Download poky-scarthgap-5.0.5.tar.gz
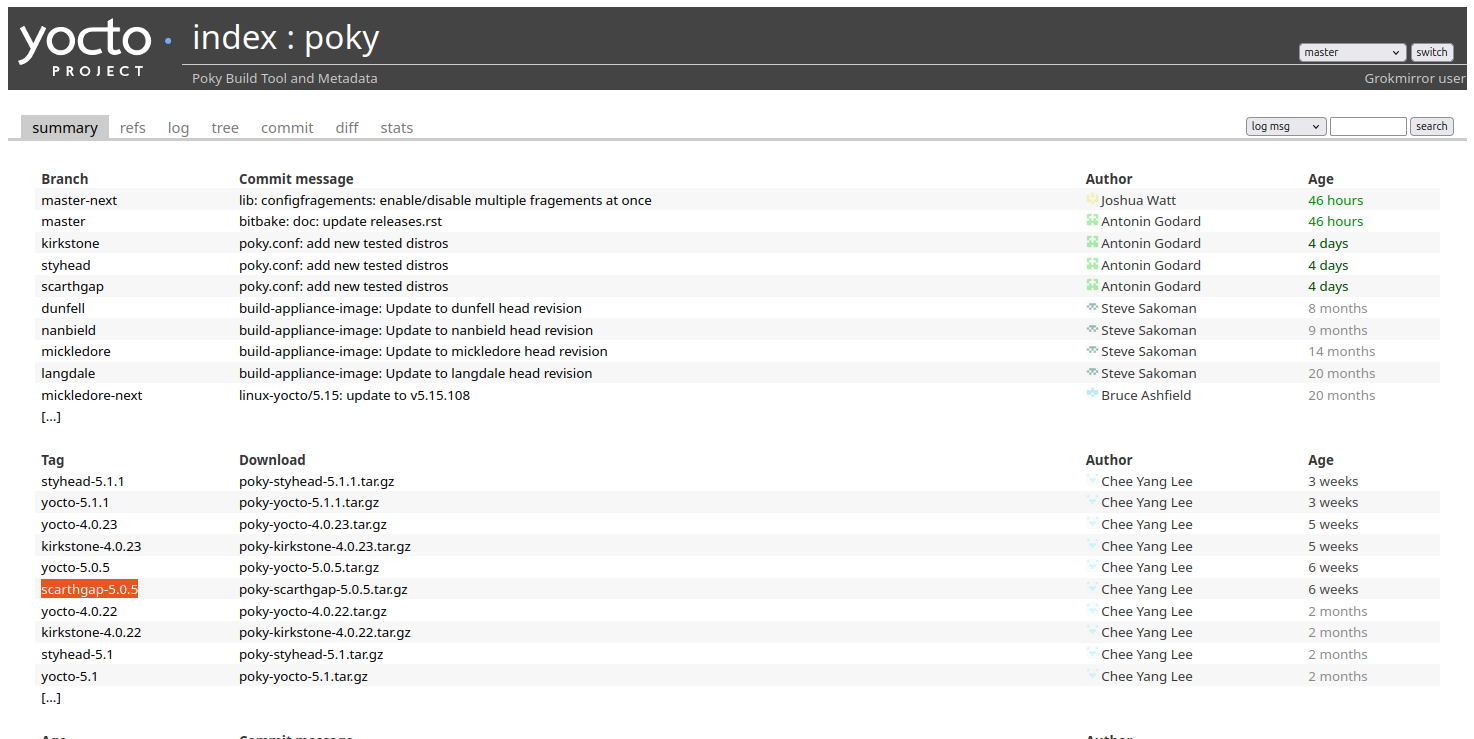1474x739 pixels. (x=322, y=589)
